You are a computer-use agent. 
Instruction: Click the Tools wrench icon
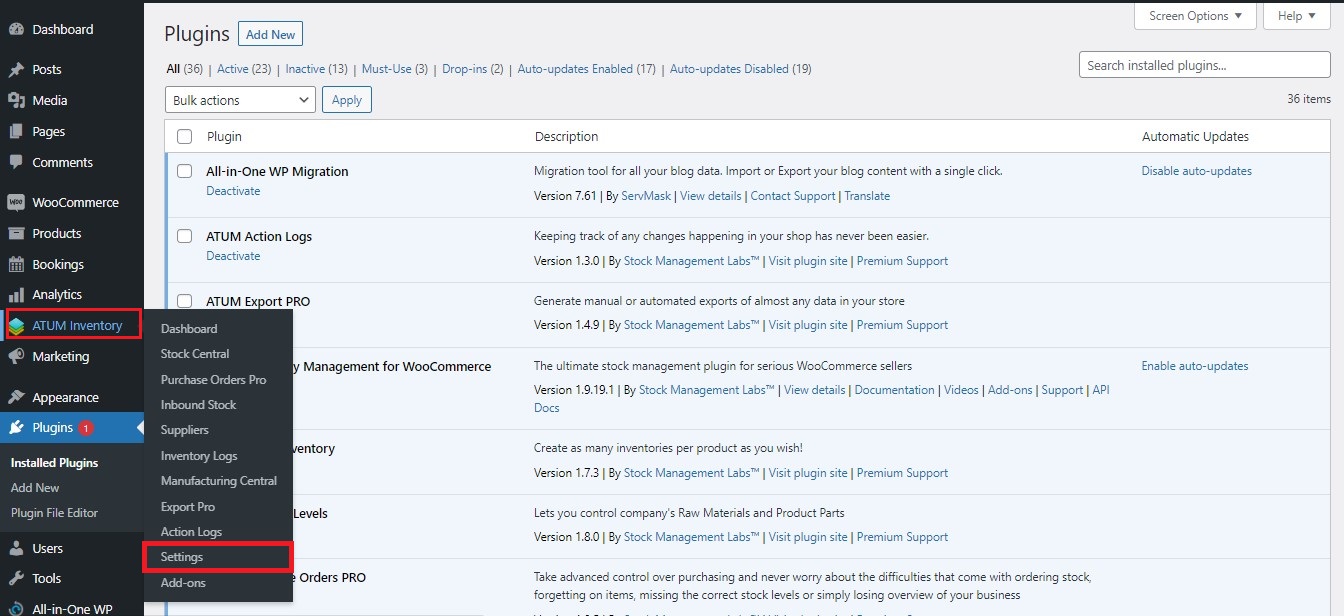point(16,578)
